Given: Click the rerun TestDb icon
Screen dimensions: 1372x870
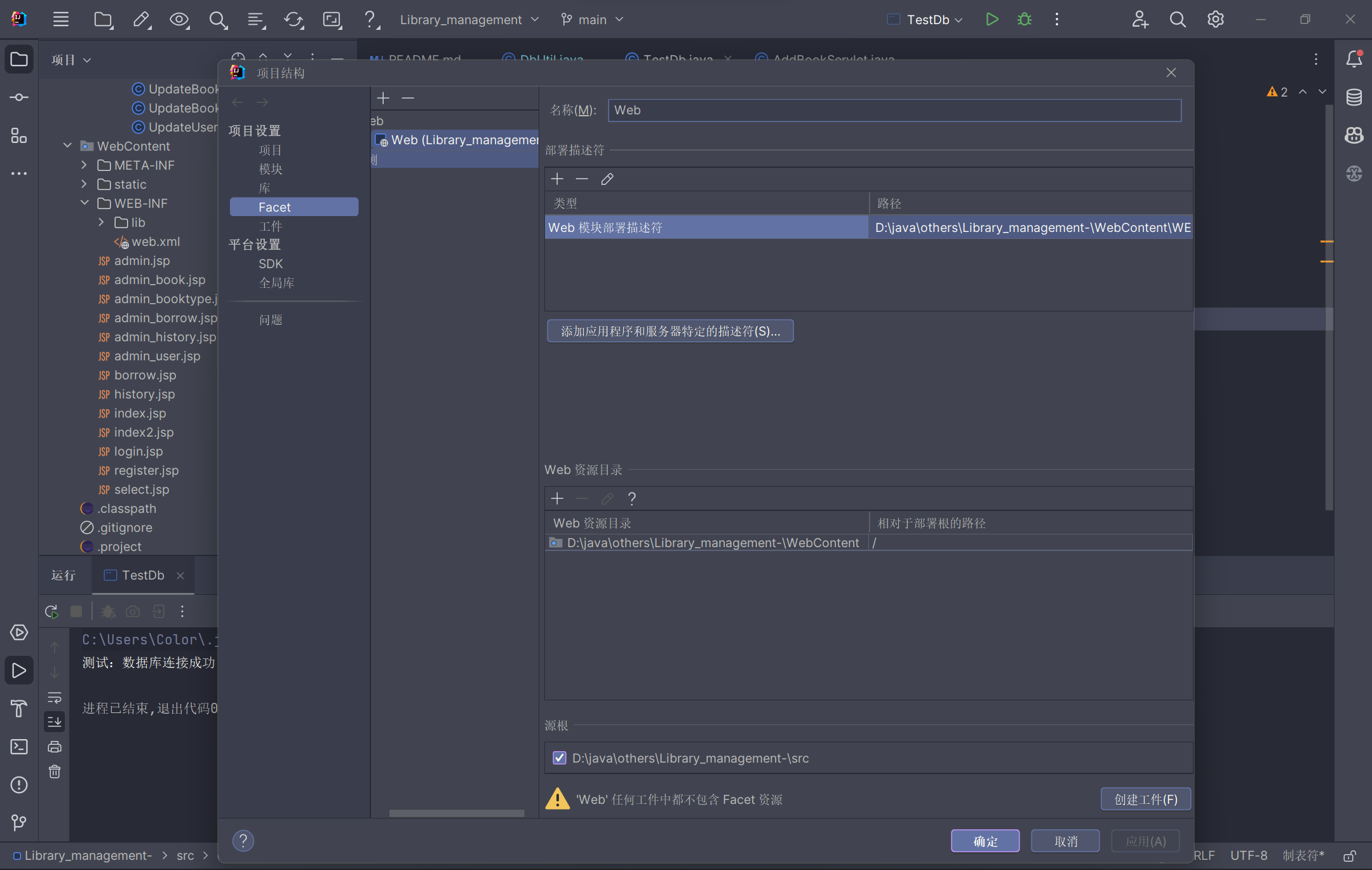Looking at the screenshot, I should pyautogui.click(x=52, y=611).
